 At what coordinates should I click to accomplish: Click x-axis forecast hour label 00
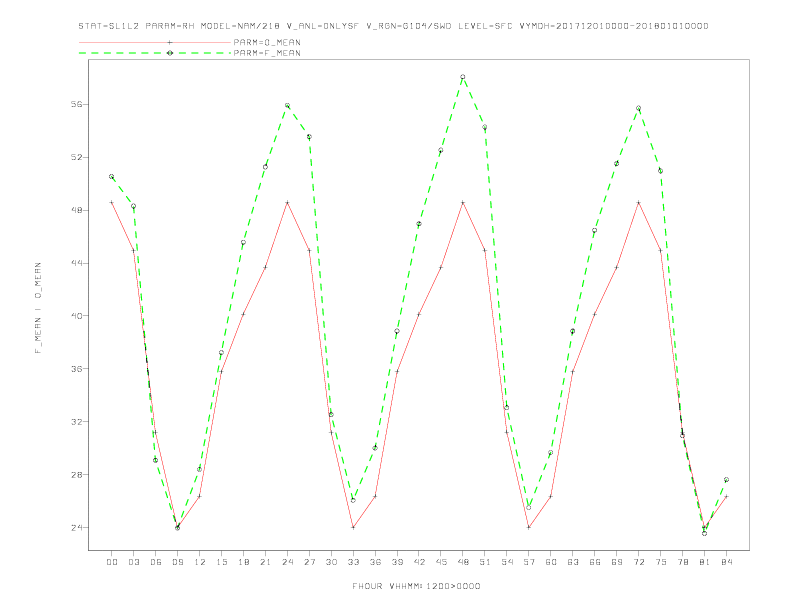click(112, 562)
